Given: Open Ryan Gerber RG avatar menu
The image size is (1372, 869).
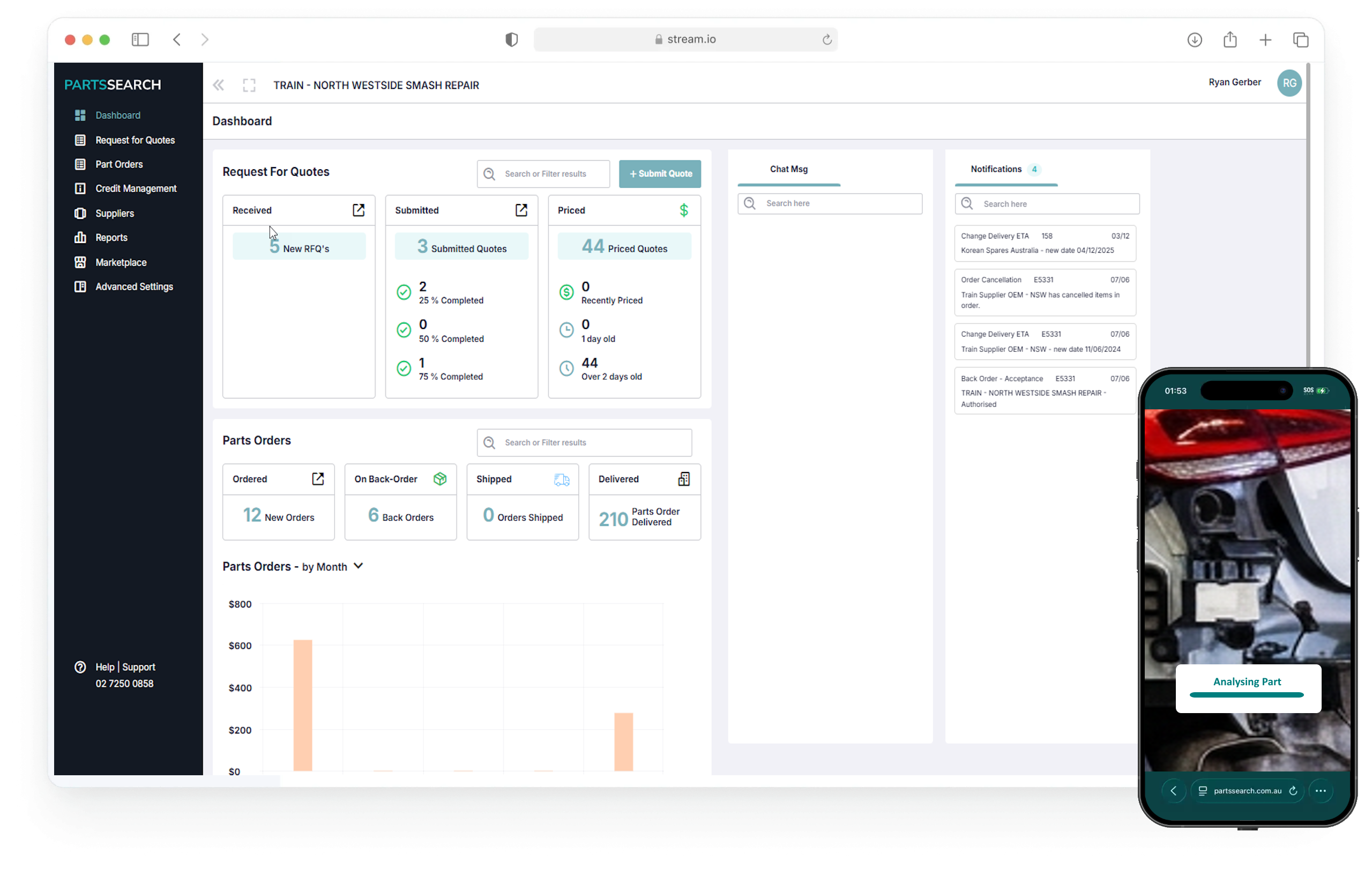Looking at the screenshot, I should 1289,83.
